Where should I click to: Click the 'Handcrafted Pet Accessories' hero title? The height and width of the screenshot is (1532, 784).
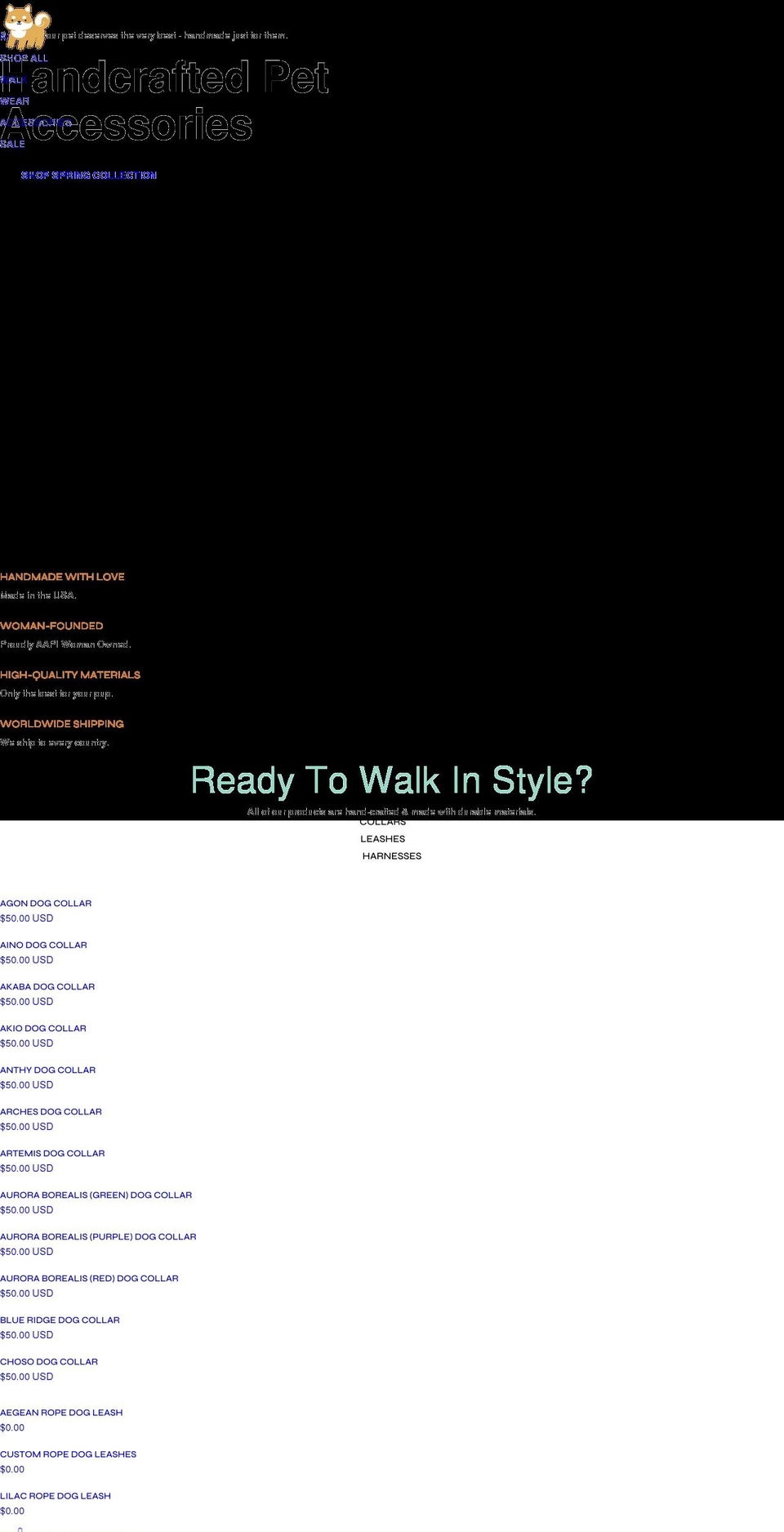tap(165, 101)
